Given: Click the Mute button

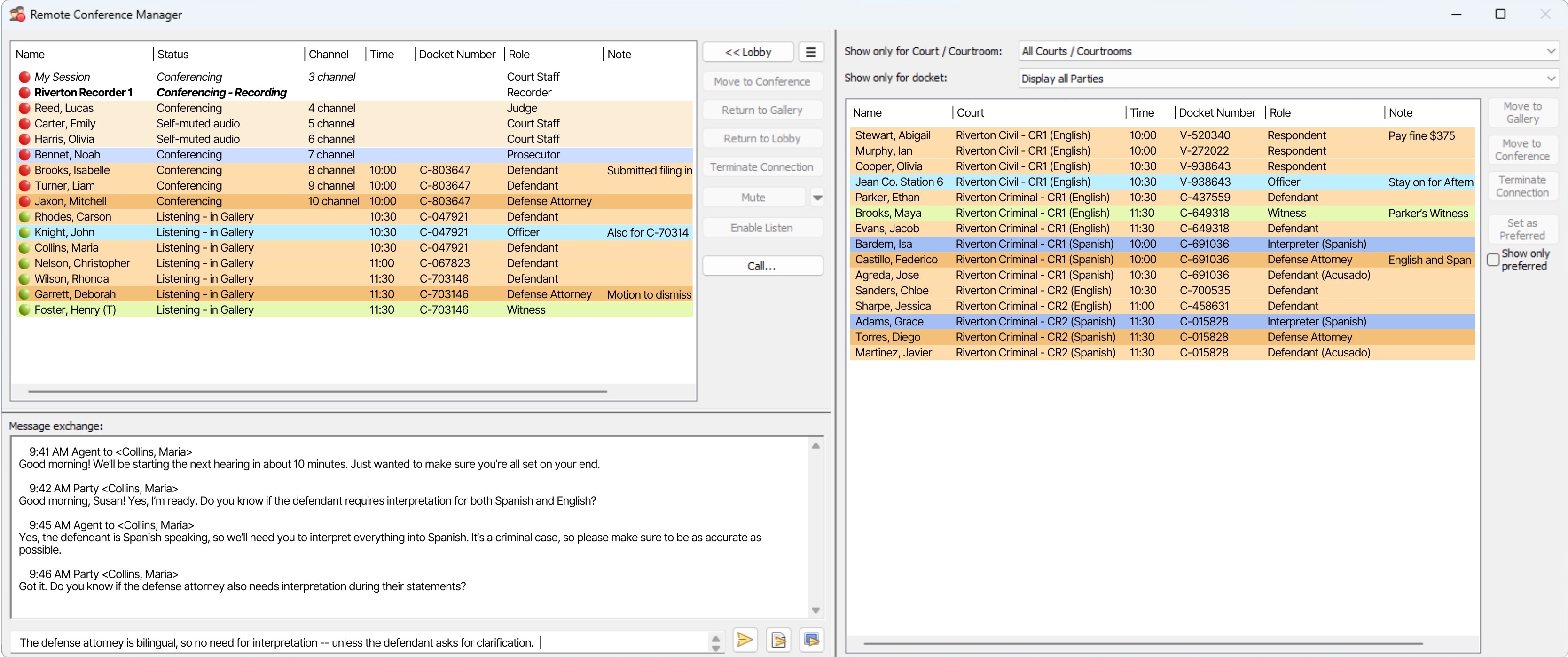Looking at the screenshot, I should pos(753,198).
